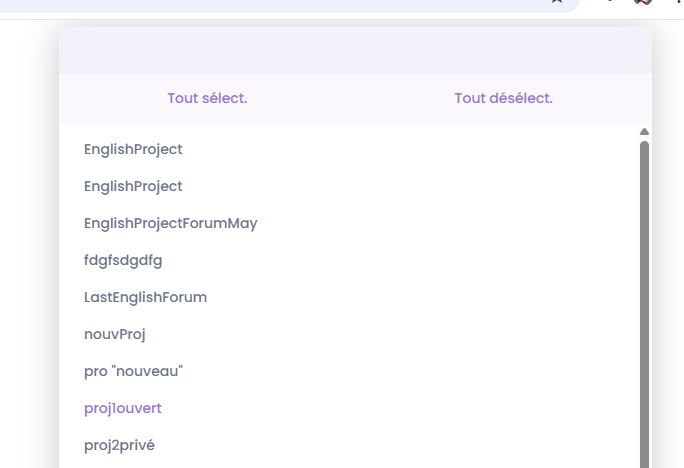Choose the nouvProj project
The image size is (684, 468).
114,334
